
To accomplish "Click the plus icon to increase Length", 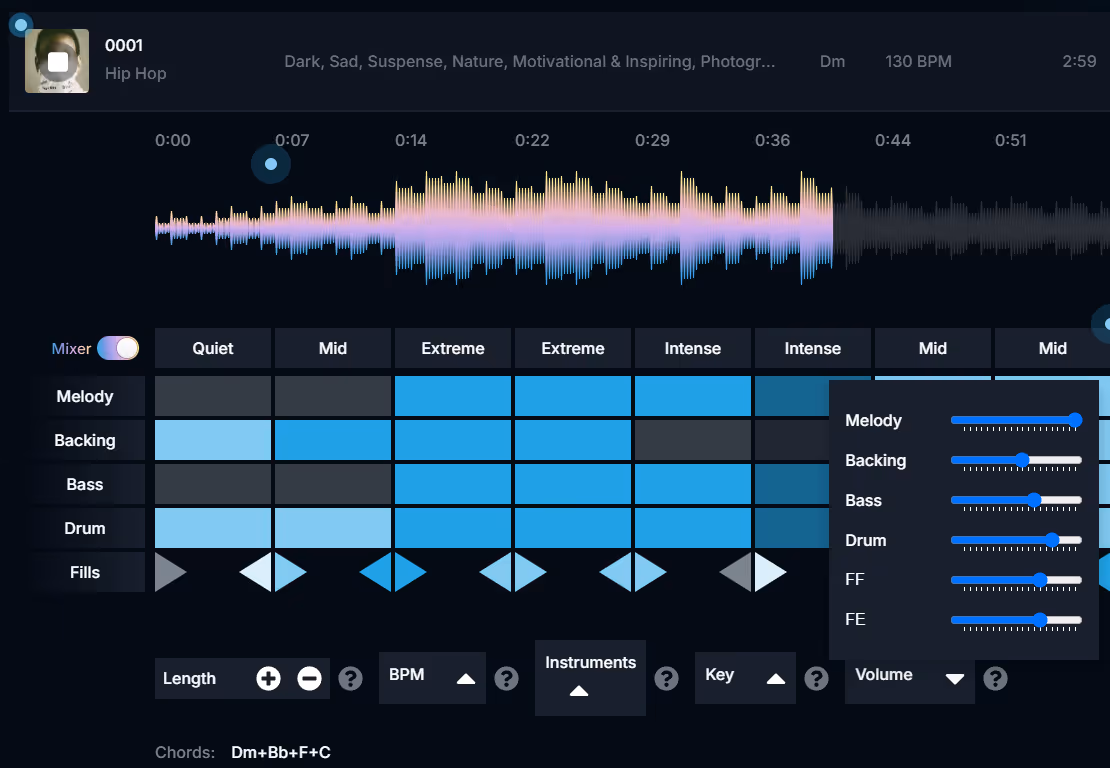I will click(268, 678).
